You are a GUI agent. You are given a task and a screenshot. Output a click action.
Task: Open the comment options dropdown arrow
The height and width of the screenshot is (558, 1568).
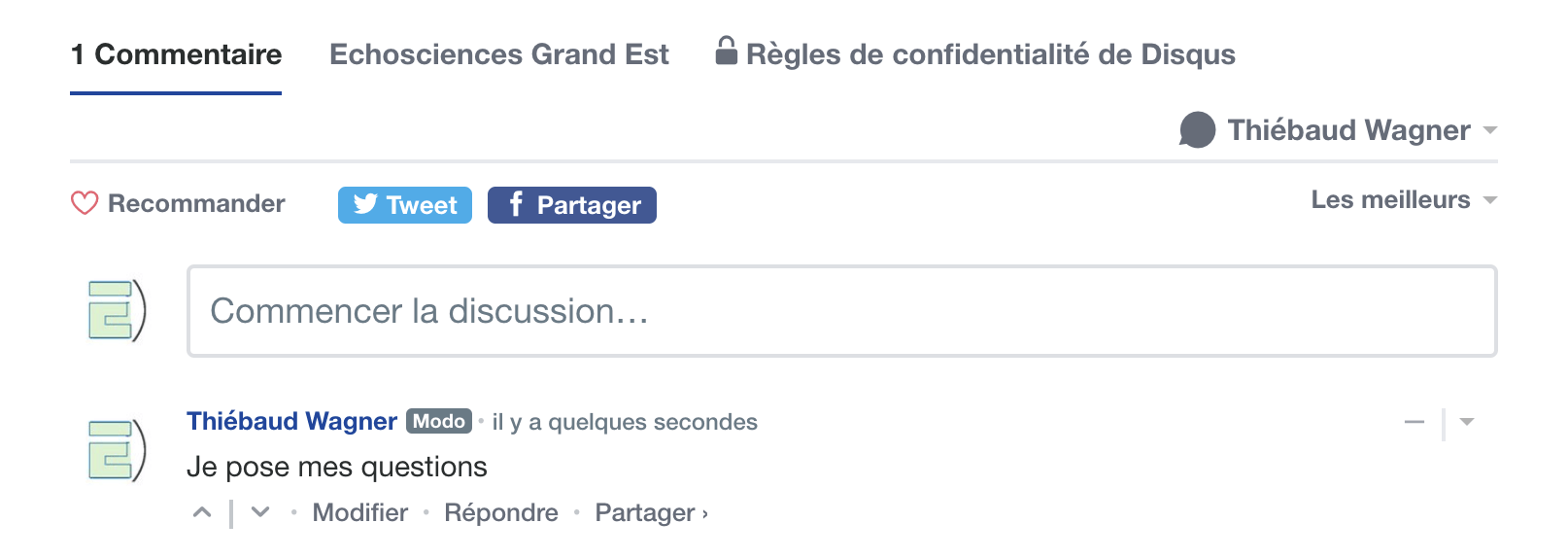point(1467,422)
